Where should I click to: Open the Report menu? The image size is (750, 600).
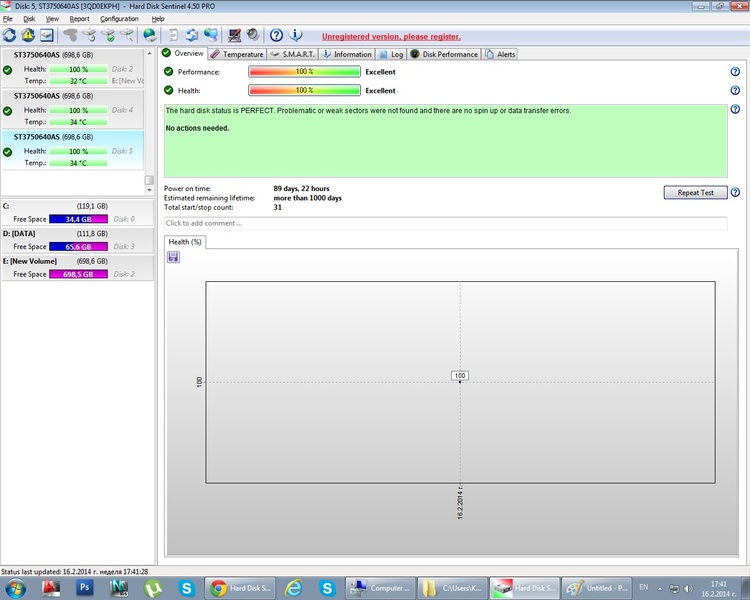coord(79,19)
